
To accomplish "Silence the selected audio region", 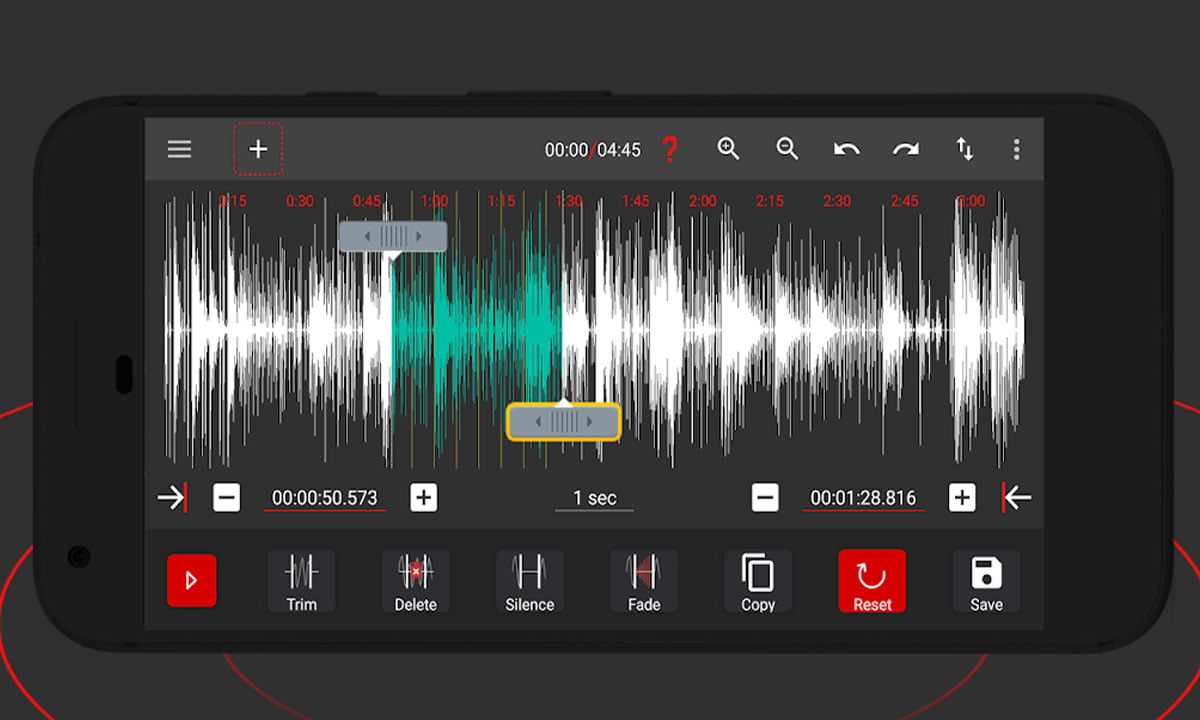I will (529, 581).
